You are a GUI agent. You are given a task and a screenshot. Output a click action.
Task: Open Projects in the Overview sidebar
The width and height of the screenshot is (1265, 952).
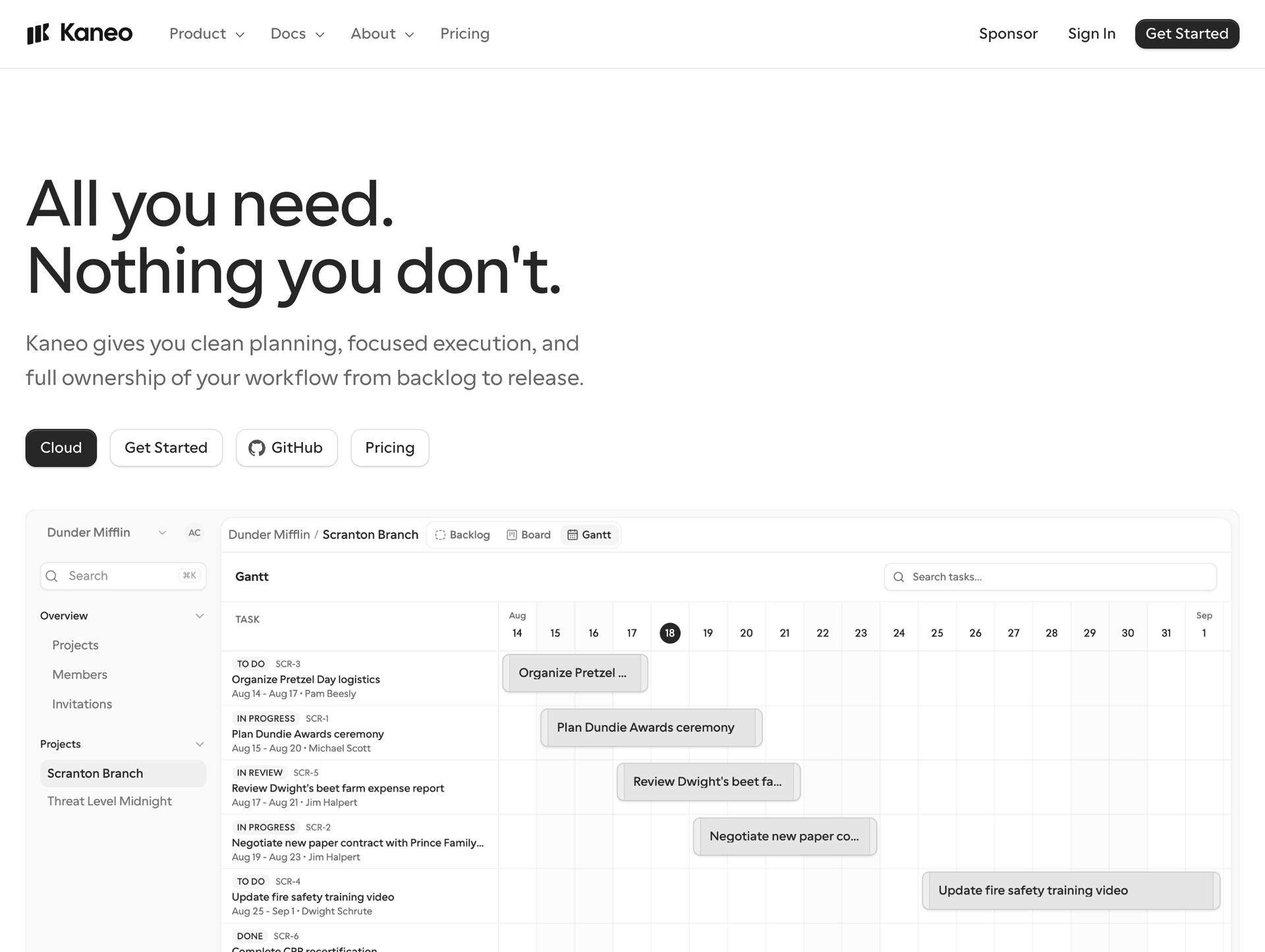[75, 646]
